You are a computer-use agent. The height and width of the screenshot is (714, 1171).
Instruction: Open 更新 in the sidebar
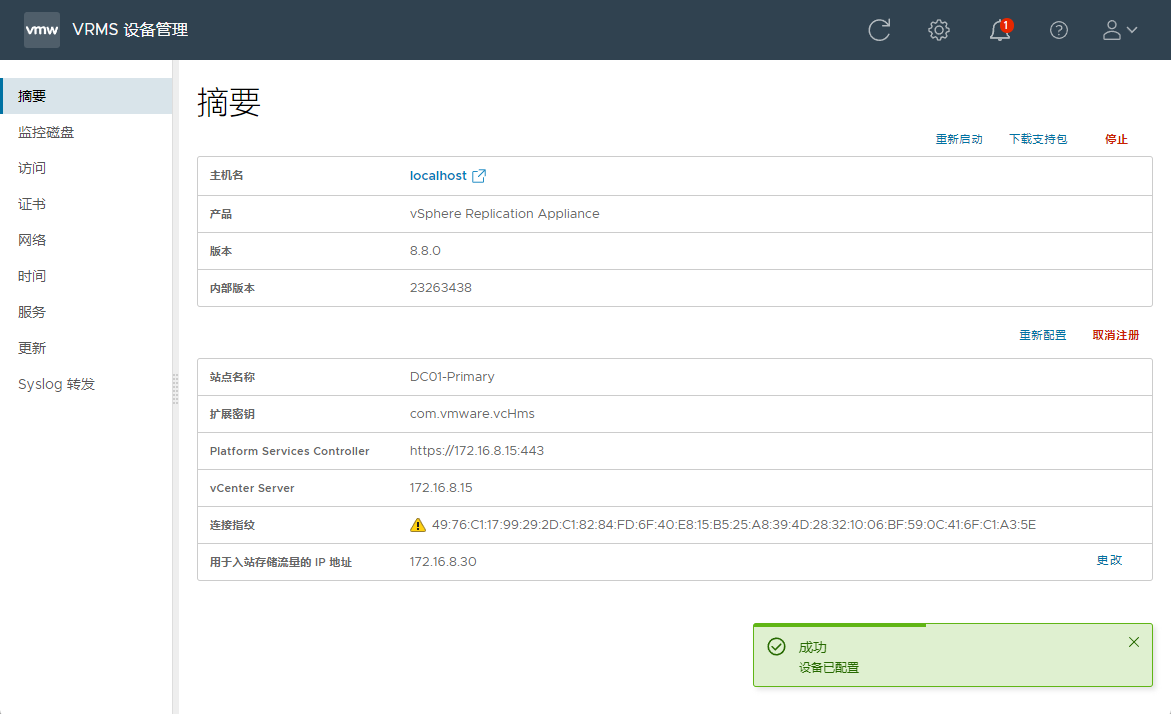click(x=87, y=348)
